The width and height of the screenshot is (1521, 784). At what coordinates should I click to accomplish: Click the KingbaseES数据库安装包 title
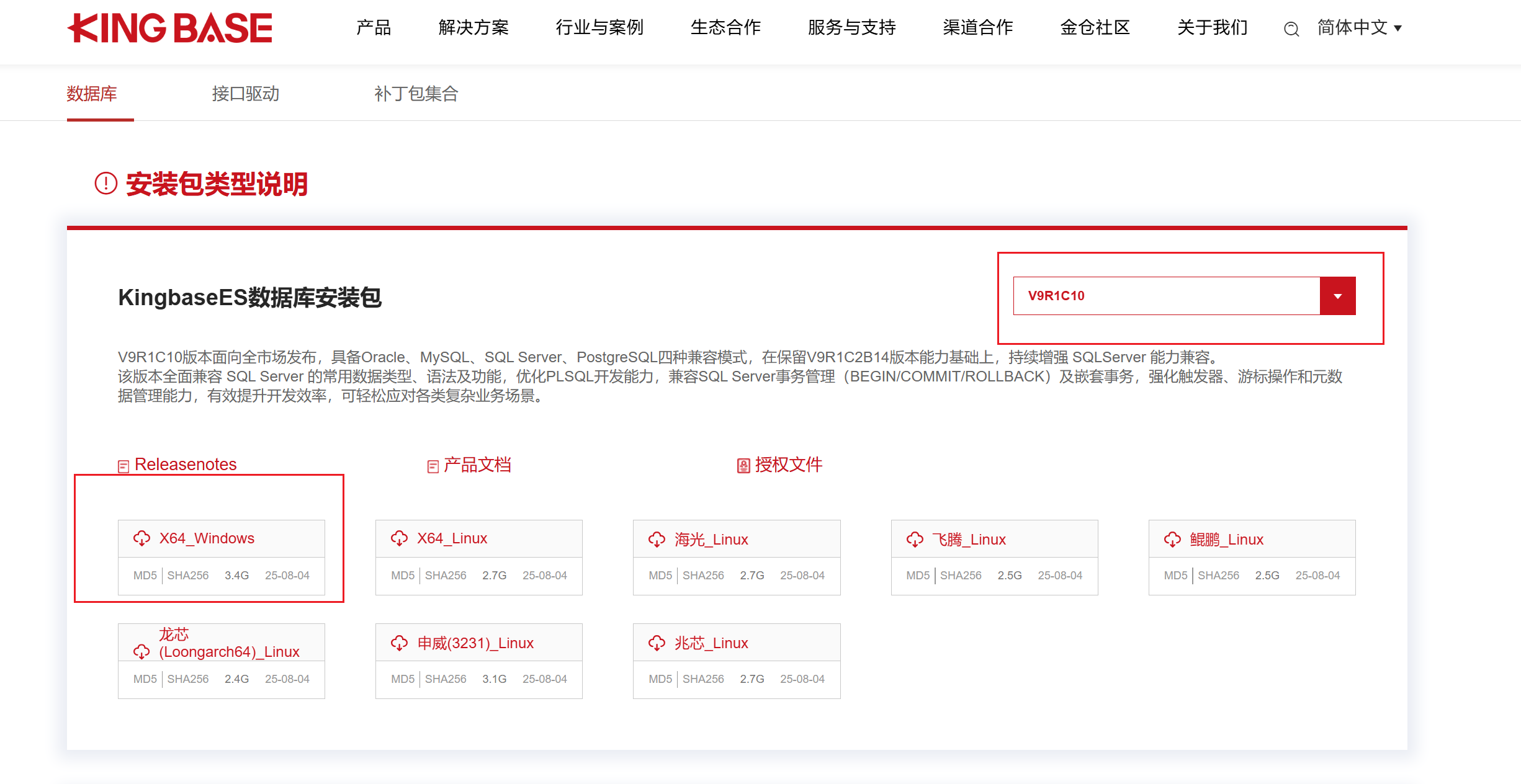pyautogui.click(x=249, y=298)
